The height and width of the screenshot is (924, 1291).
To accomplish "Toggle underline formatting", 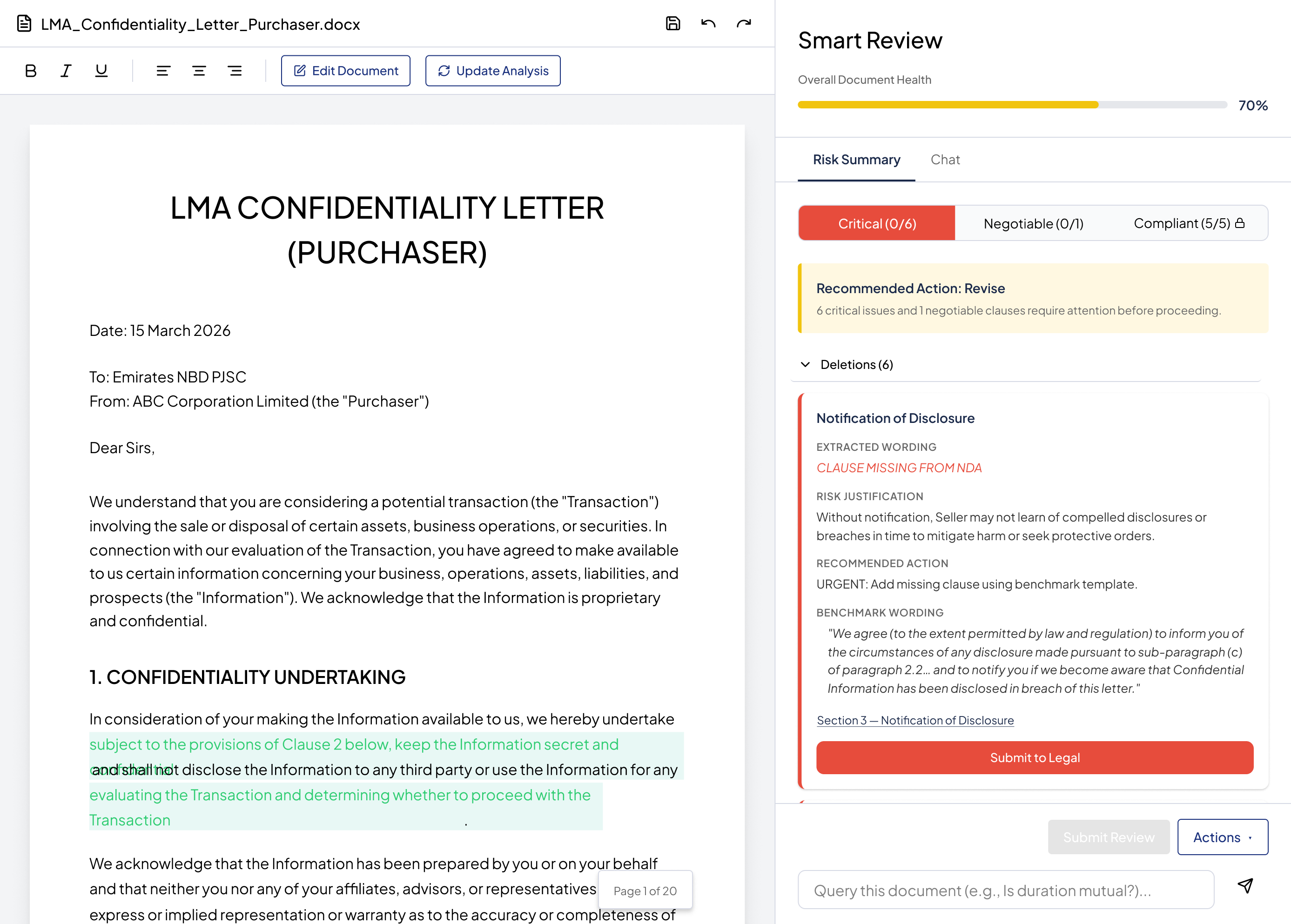I will click(x=101, y=71).
